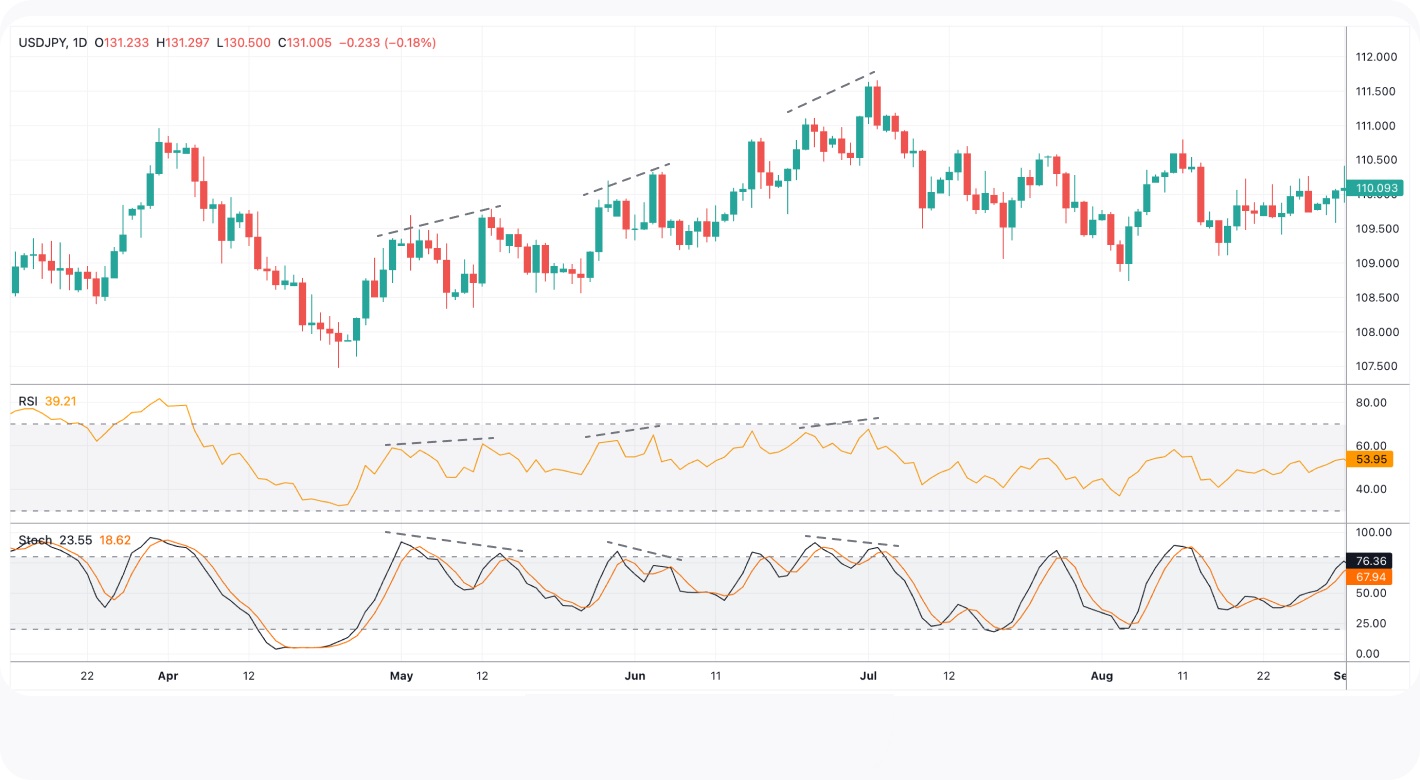Click the Jul date label
Image resolution: width=1420 pixels, height=780 pixels.
tap(868, 676)
